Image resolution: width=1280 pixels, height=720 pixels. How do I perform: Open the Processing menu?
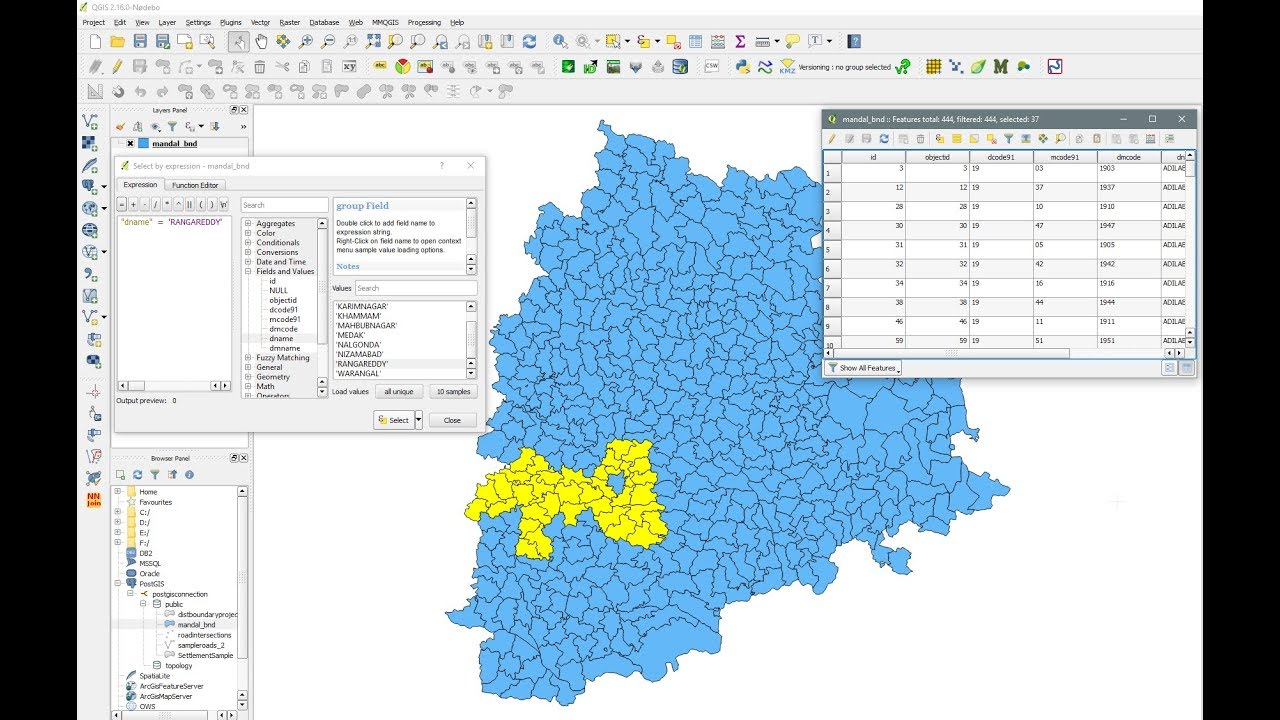point(424,22)
